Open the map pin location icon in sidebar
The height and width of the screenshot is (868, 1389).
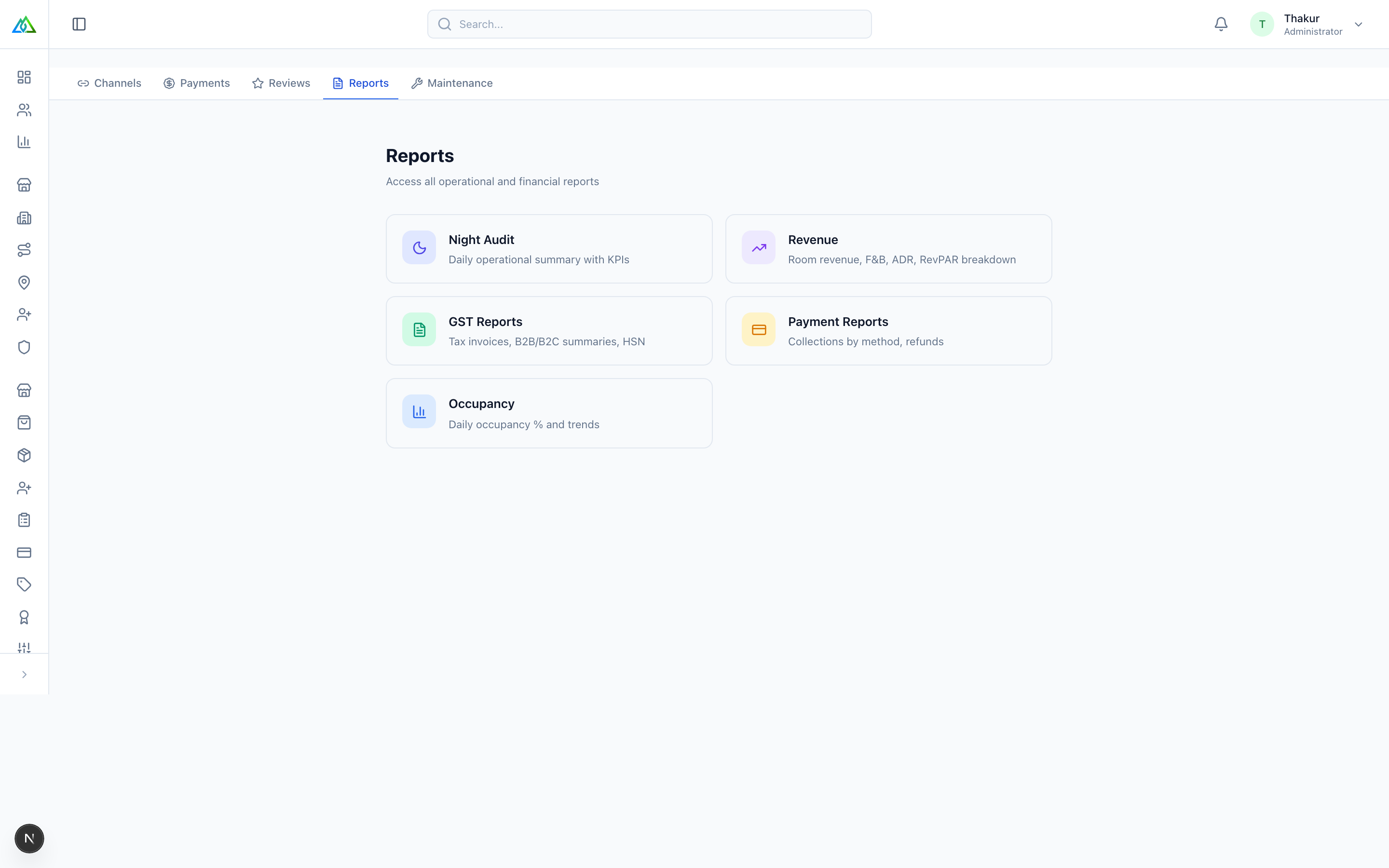[x=24, y=283]
